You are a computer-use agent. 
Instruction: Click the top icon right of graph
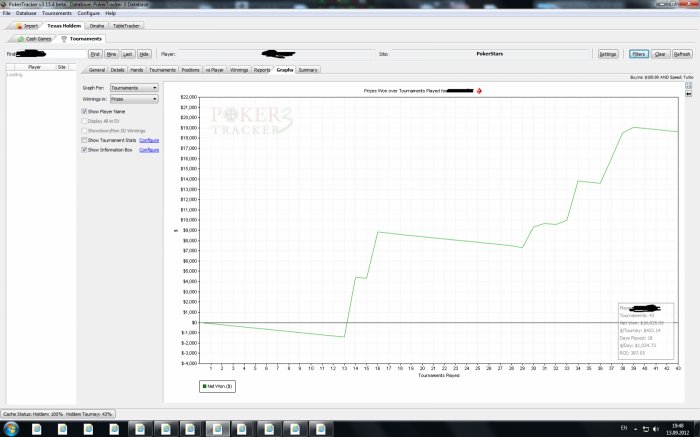coord(688,85)
